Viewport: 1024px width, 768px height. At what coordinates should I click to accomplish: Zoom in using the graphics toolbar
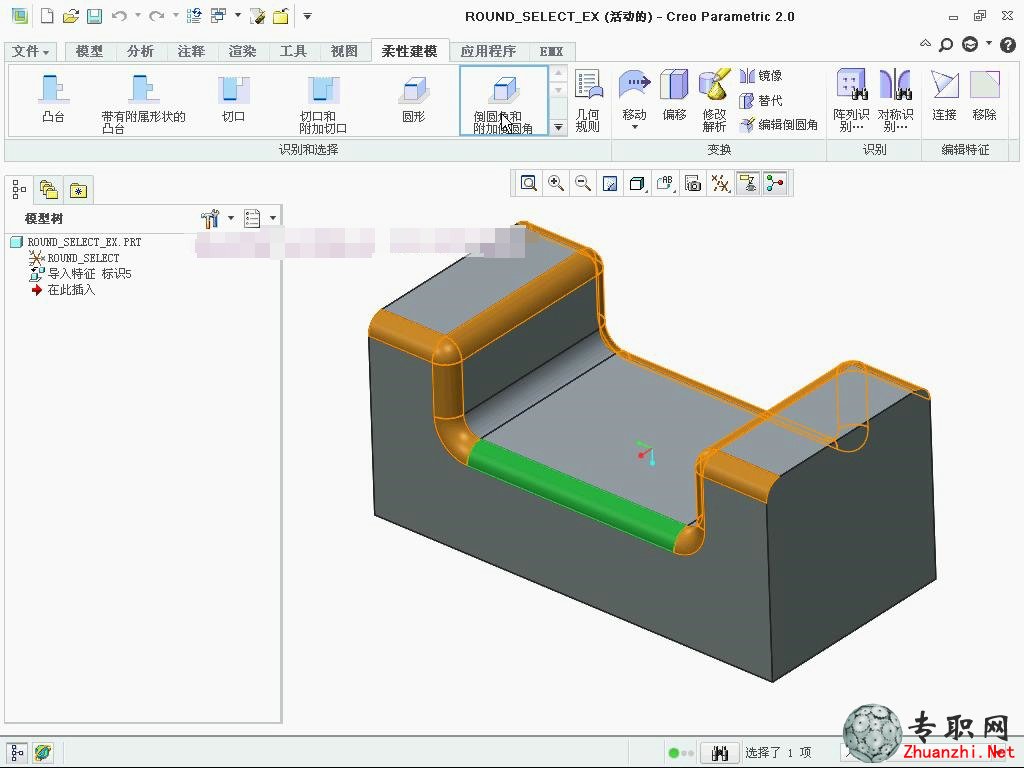556,184
